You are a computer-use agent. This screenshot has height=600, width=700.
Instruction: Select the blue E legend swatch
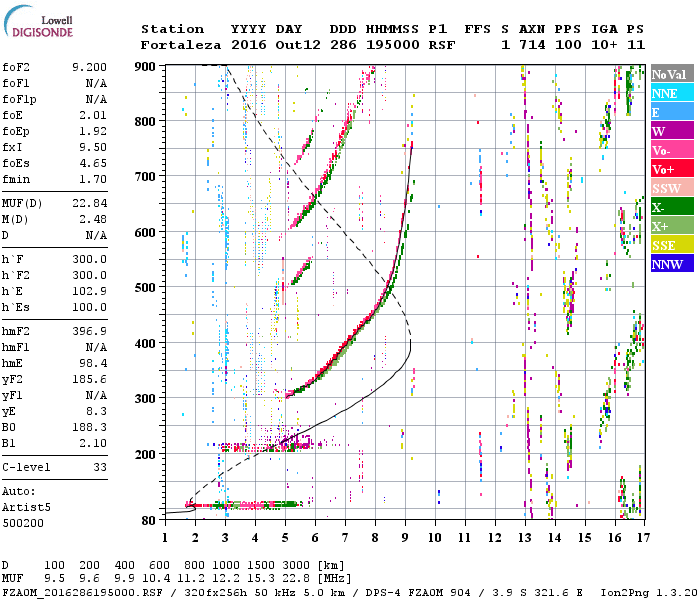pyautogui.click(x=672, y=112)
